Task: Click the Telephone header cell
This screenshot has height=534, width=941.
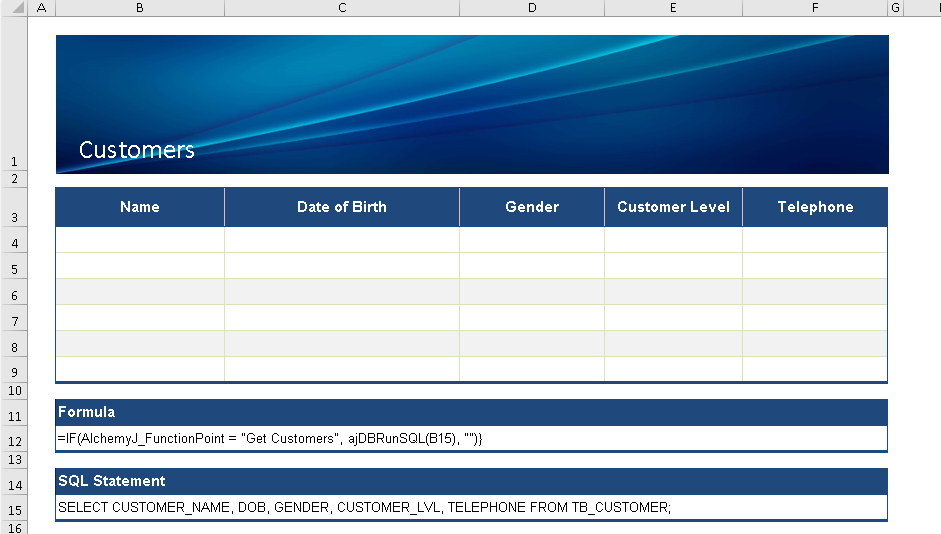Action: point(815,207)
